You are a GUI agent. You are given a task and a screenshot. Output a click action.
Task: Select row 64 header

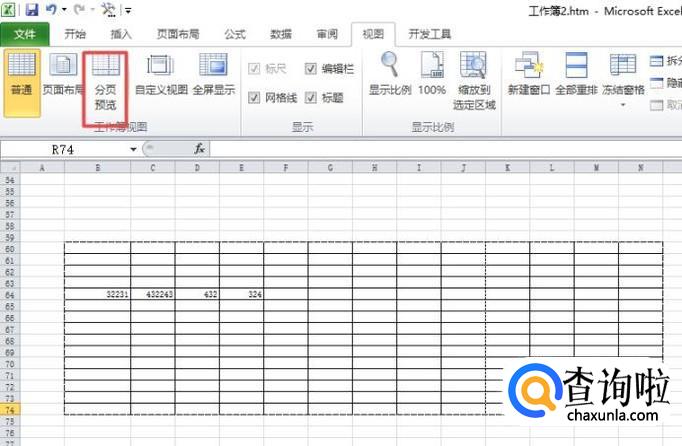10,295
